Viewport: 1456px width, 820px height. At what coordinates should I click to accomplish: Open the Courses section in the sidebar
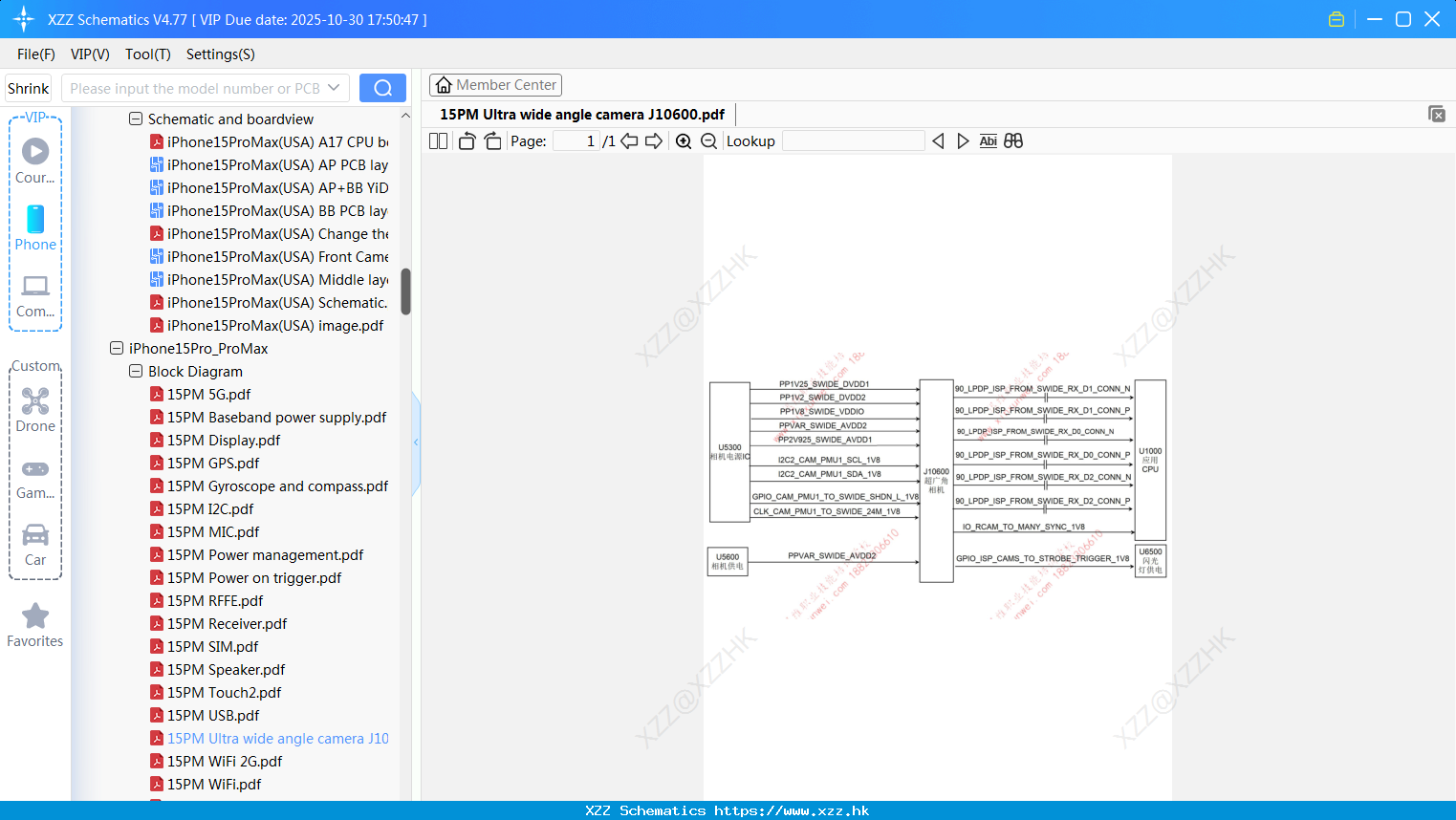35,162
